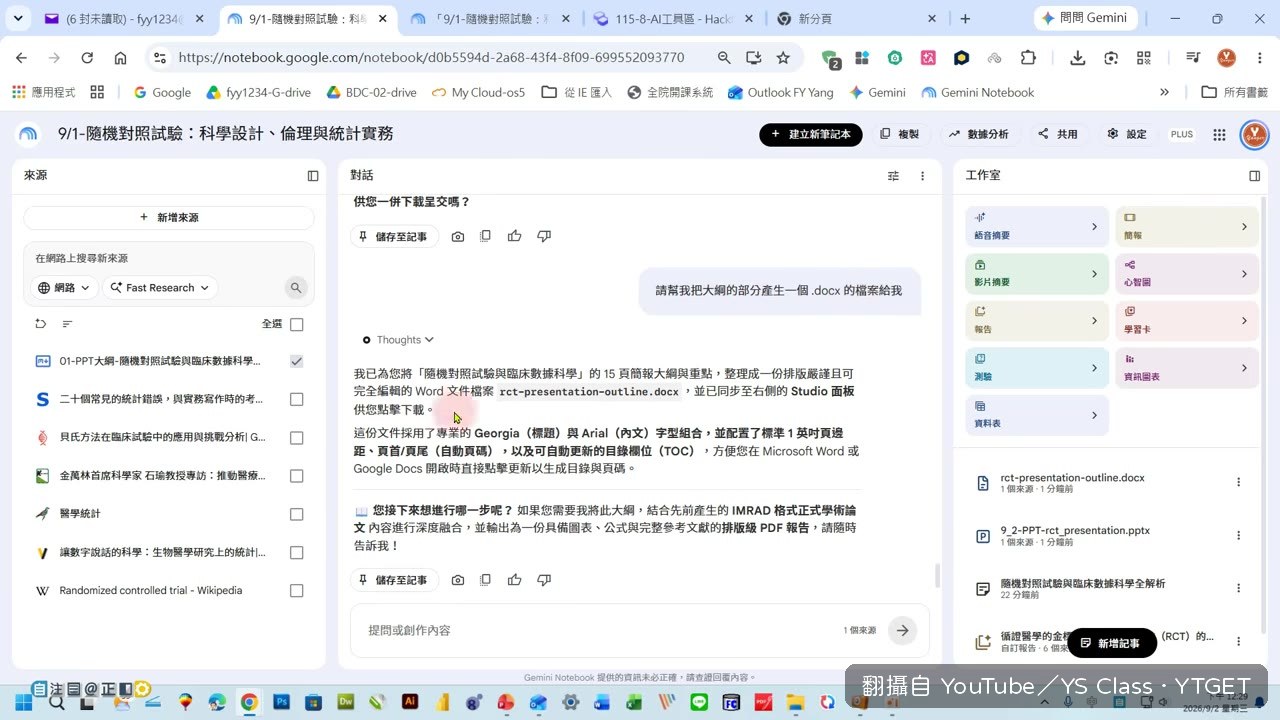Screen dimensions: 1280x720
Task: Collapse the 來源 sources panel icon
Action: pos(313,176)
